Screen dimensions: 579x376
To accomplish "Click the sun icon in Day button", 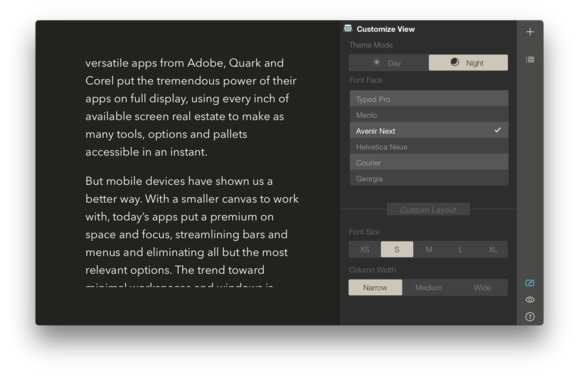I will coord(377,62).
